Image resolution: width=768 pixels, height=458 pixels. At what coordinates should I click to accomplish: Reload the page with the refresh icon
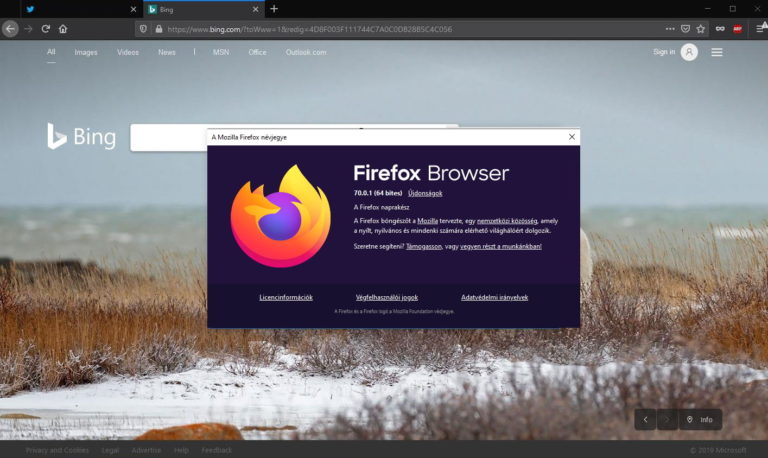46,29
